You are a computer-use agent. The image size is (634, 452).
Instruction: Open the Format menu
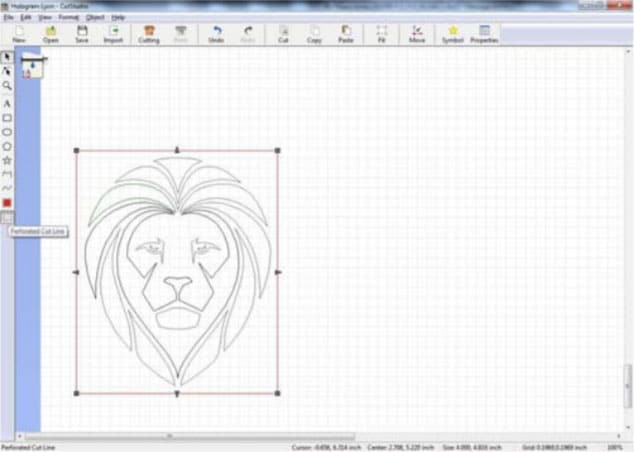coord(68,18)
